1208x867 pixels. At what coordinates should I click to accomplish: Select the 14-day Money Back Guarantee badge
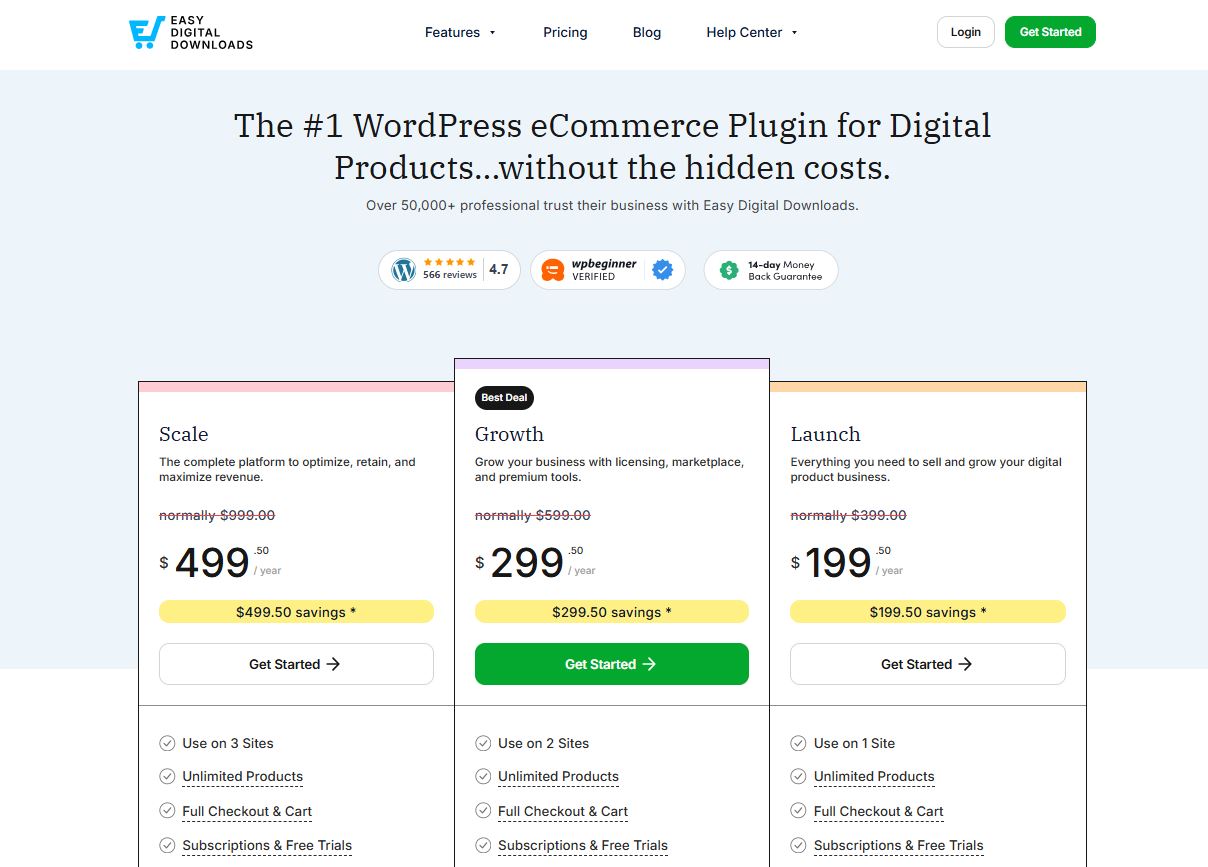click(770, 269)
